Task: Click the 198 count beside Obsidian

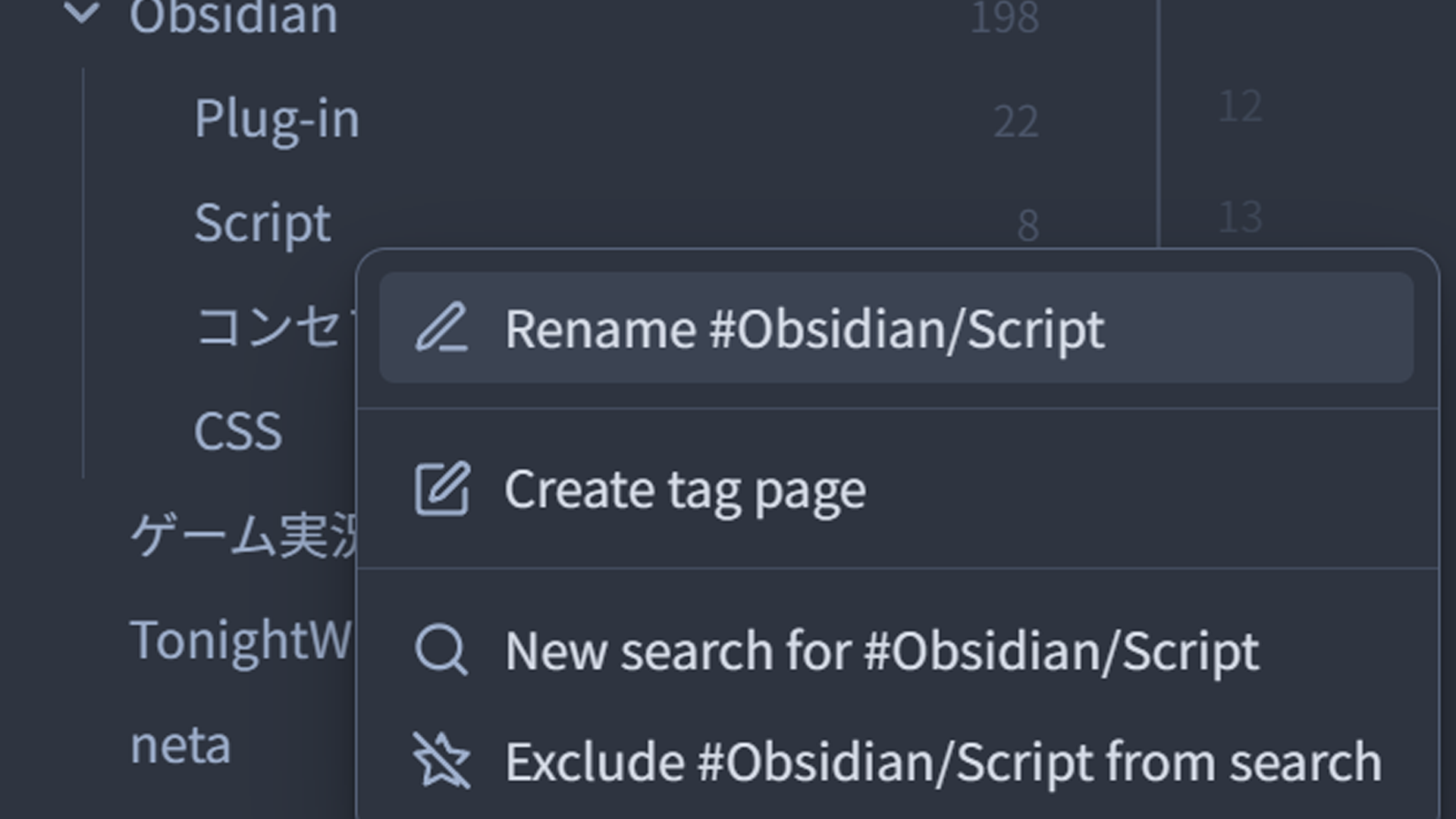Action: point(1004,17)
